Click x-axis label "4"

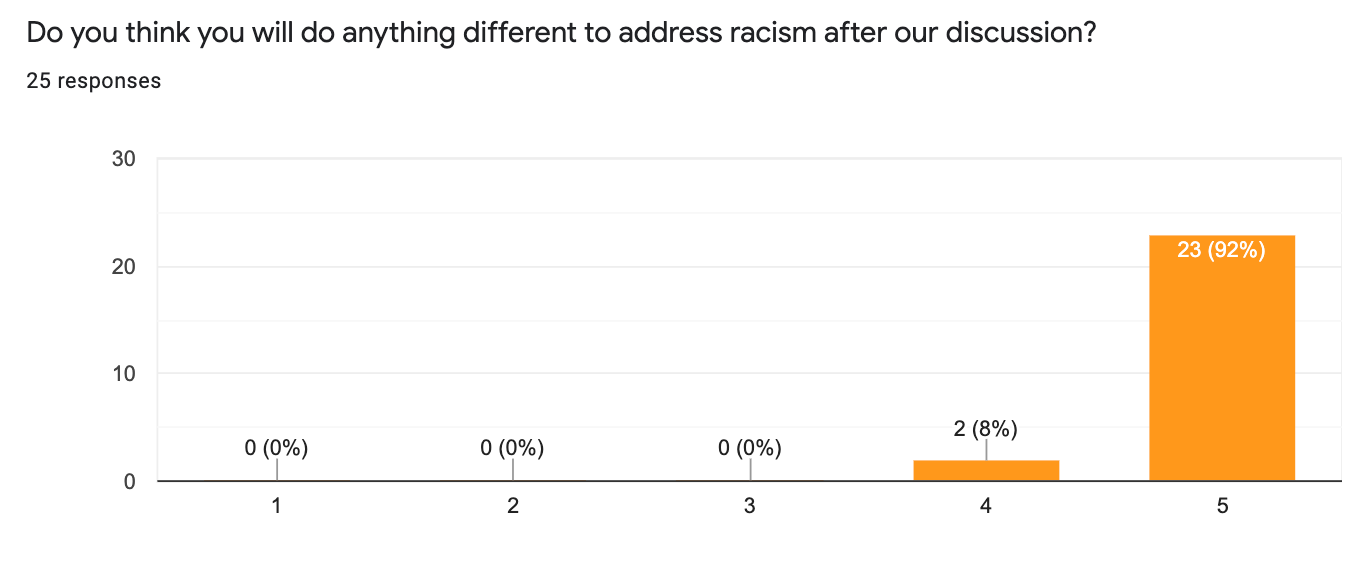986,507
